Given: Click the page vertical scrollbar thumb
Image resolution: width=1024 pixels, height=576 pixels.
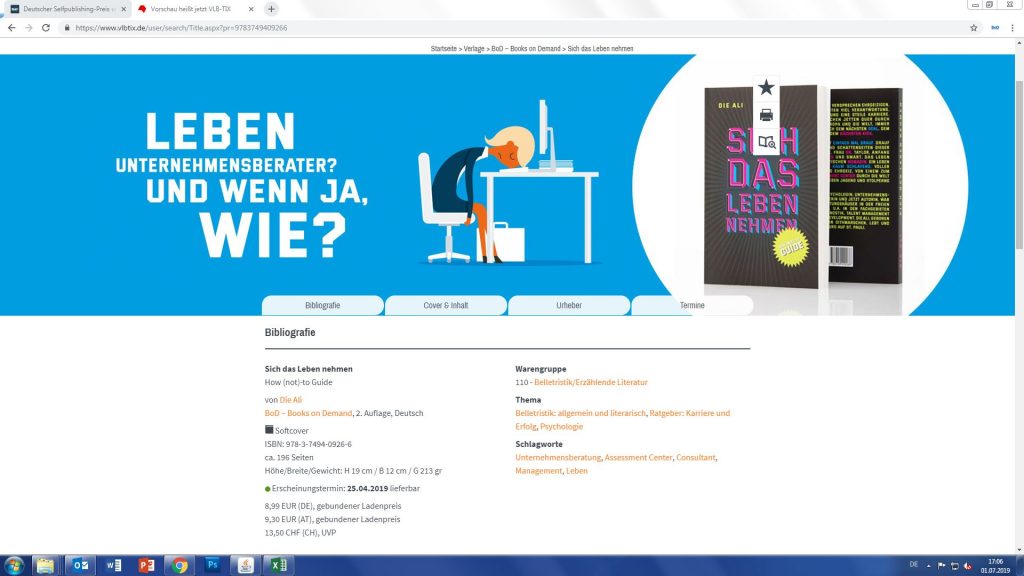Looking at the screenshot, I should [1019, 163].
